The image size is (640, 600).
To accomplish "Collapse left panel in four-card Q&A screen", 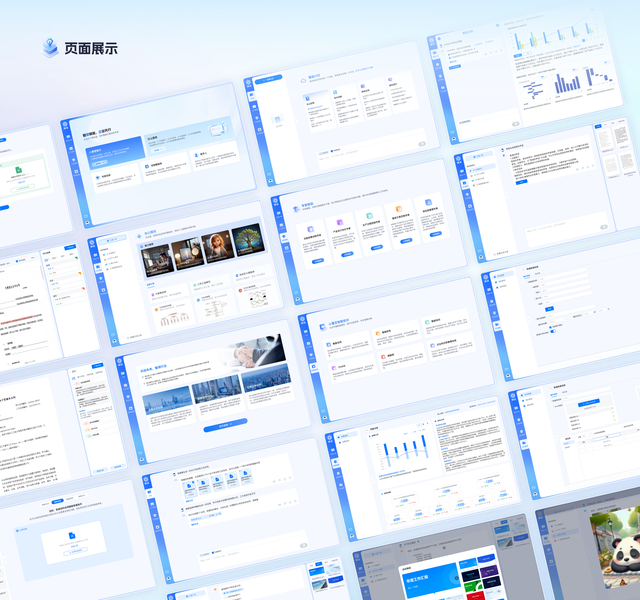I will [x=297, y=120].
